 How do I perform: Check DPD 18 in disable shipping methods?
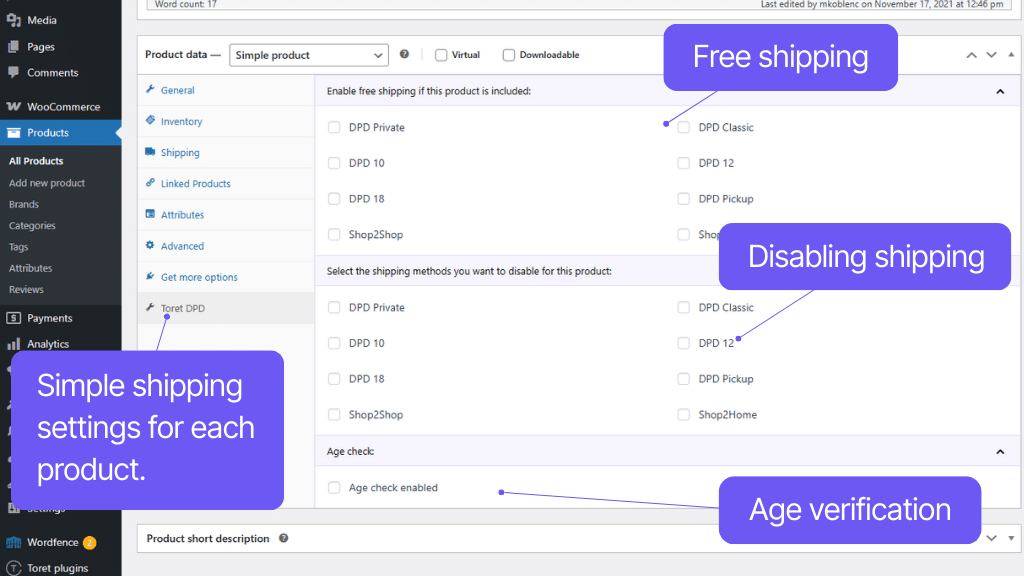click(334, 379)
